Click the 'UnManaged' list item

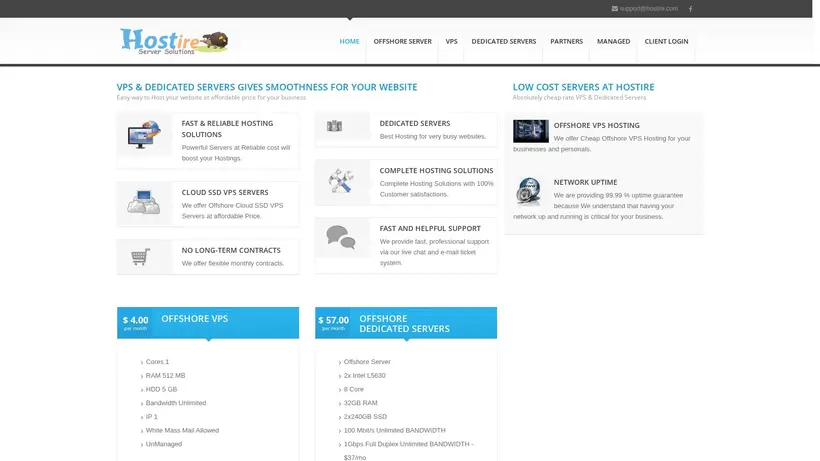(164, 444)
